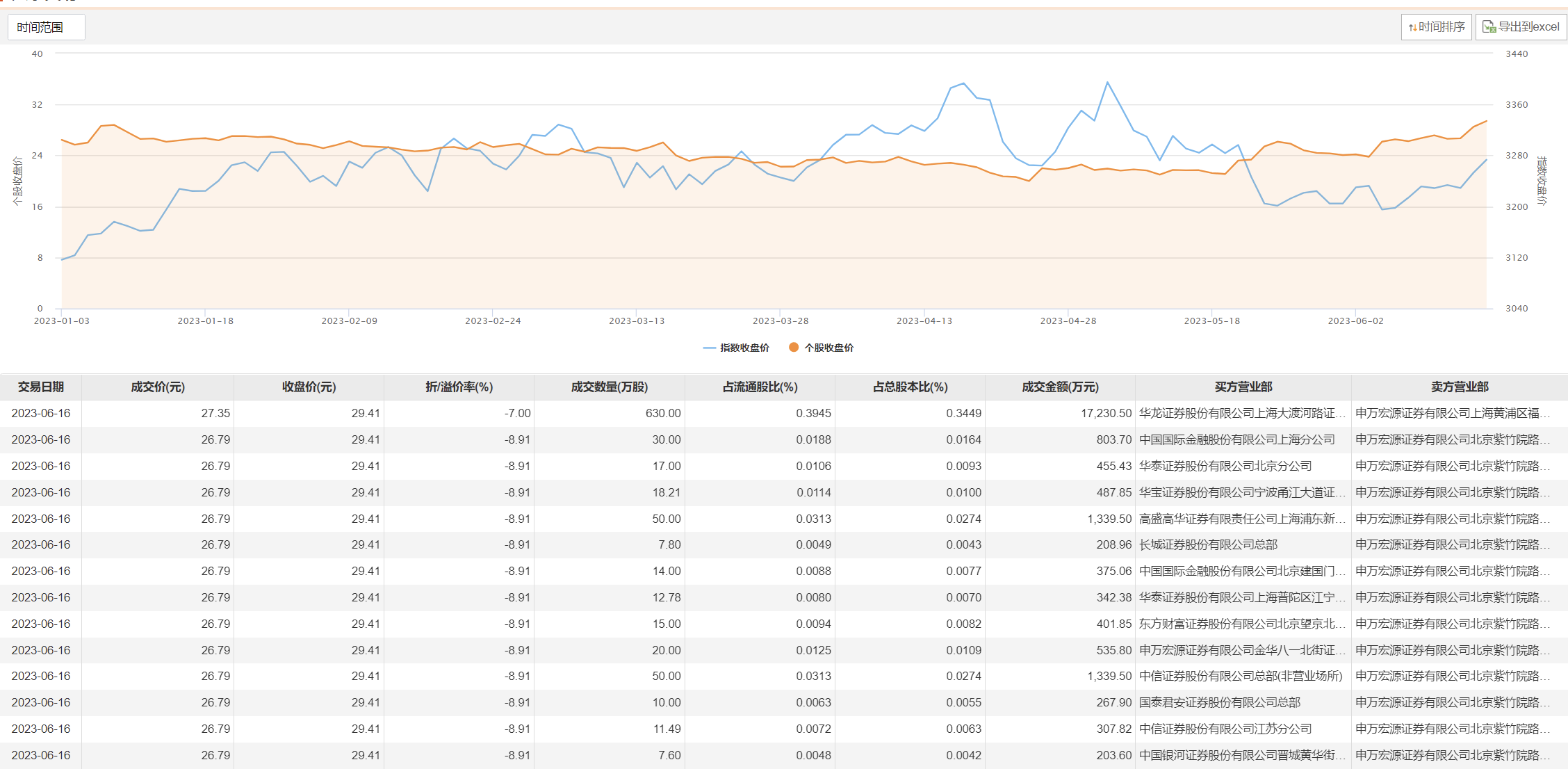The width and height of the screenshot is (1568, 769).
Task: Open 长城证券股份有限公司总部 buyer link
Action: [x=1208, y=544]
